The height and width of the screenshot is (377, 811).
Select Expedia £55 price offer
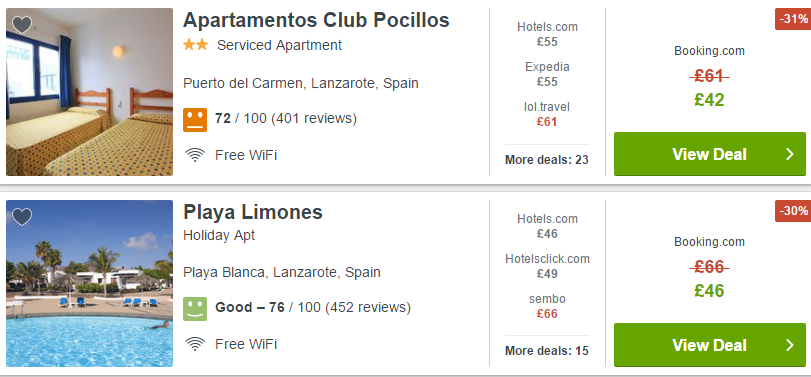(x=547, y=74)
